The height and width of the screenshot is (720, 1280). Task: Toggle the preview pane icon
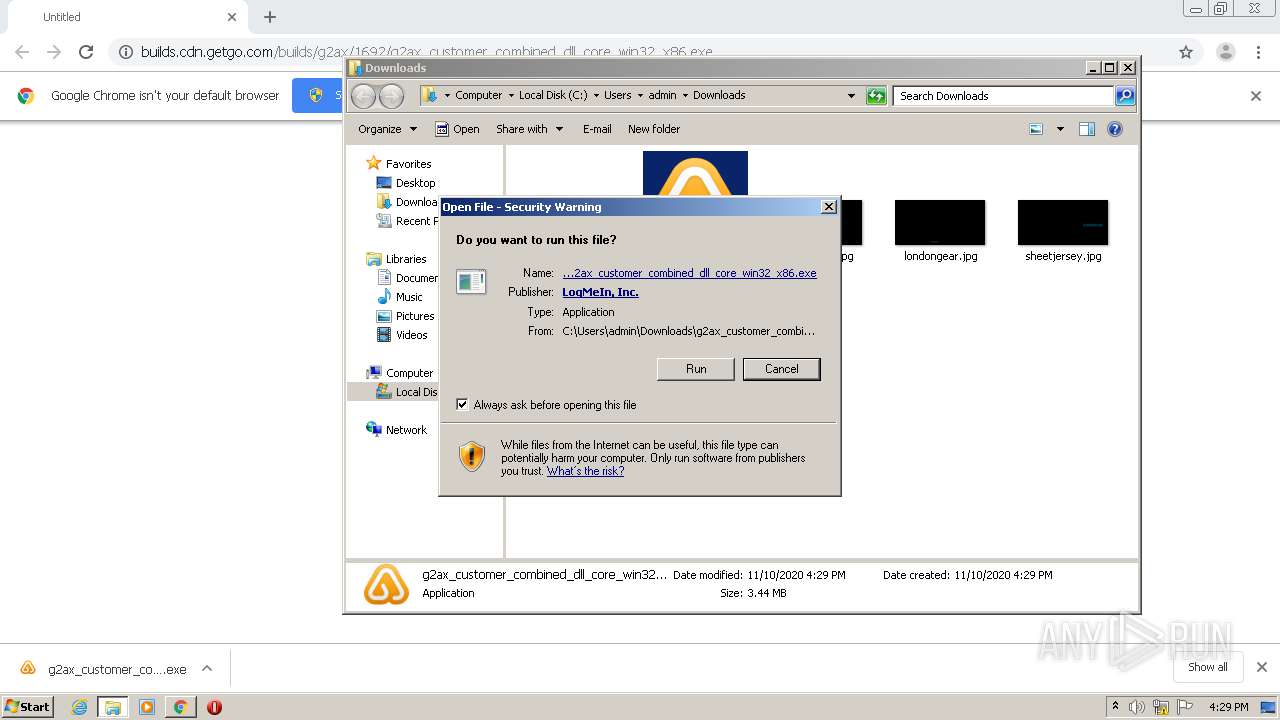coord(1087,129)
